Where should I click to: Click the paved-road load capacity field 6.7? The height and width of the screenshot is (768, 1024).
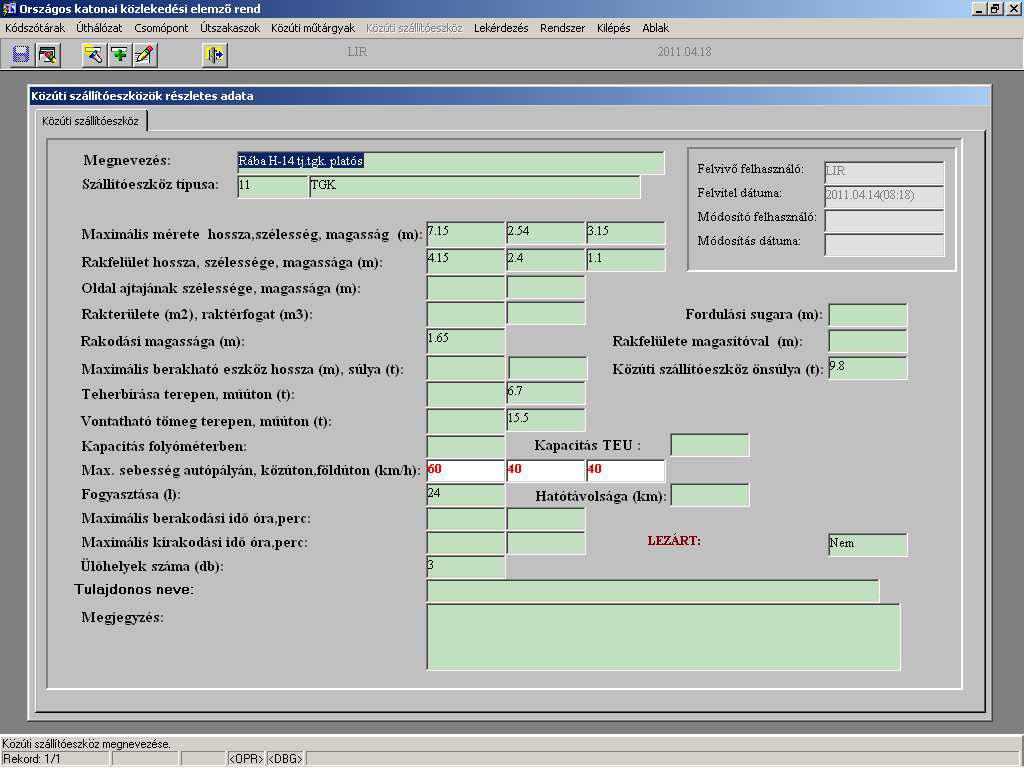click(546, 394)
